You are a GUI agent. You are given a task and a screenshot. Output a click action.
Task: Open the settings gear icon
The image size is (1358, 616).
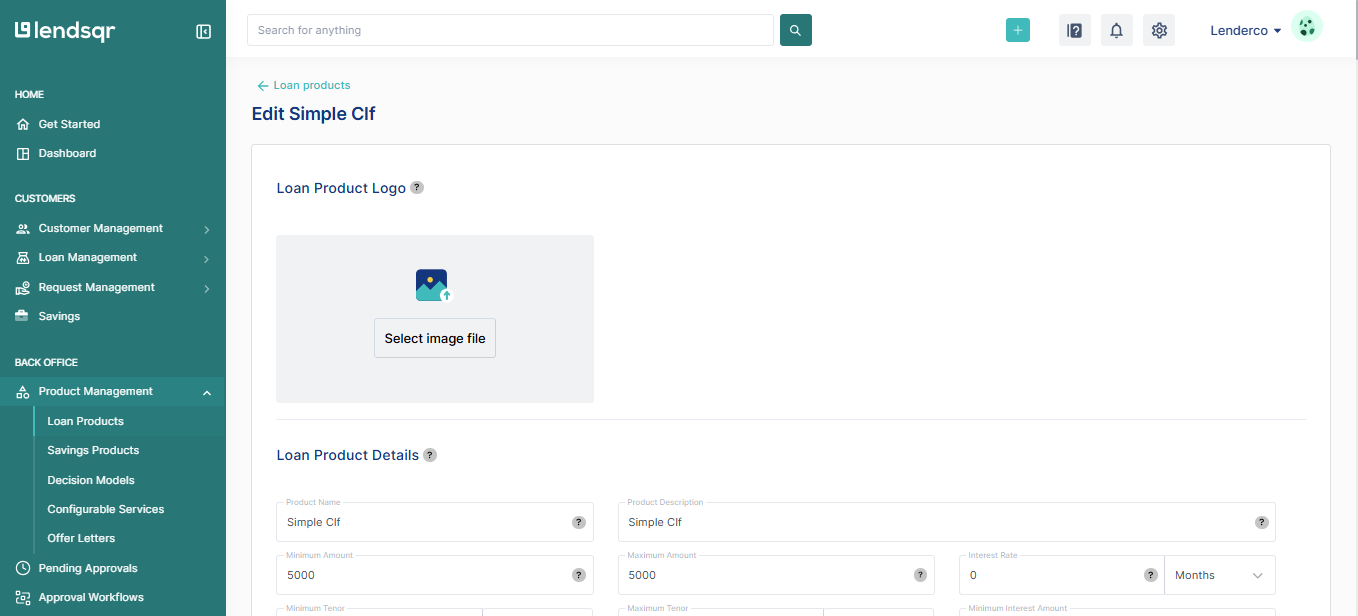[1159, 30]
